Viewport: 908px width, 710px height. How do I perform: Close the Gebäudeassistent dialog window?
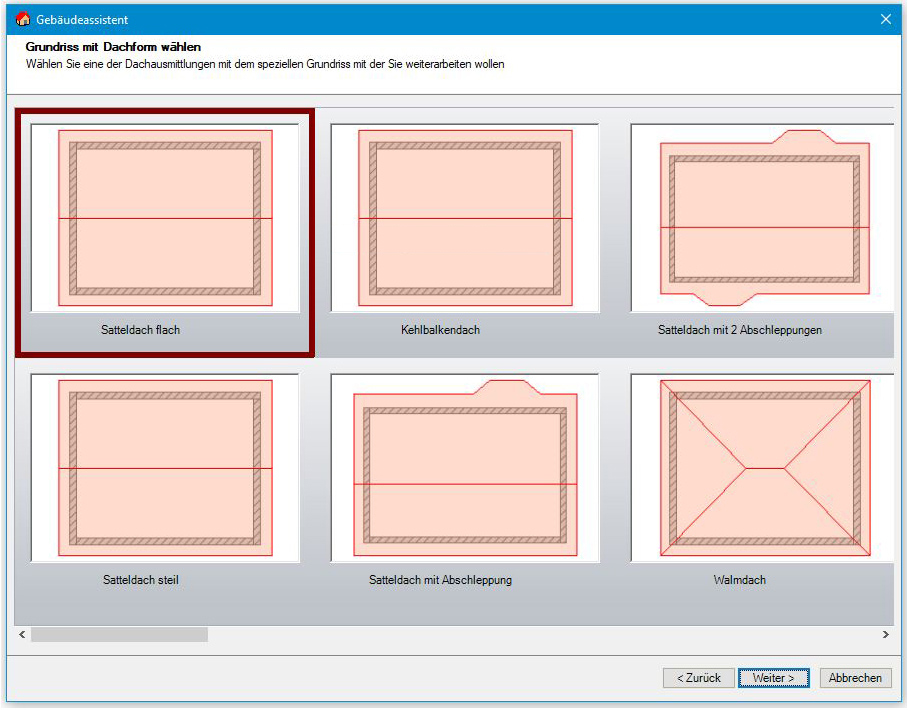click(885, 19)
